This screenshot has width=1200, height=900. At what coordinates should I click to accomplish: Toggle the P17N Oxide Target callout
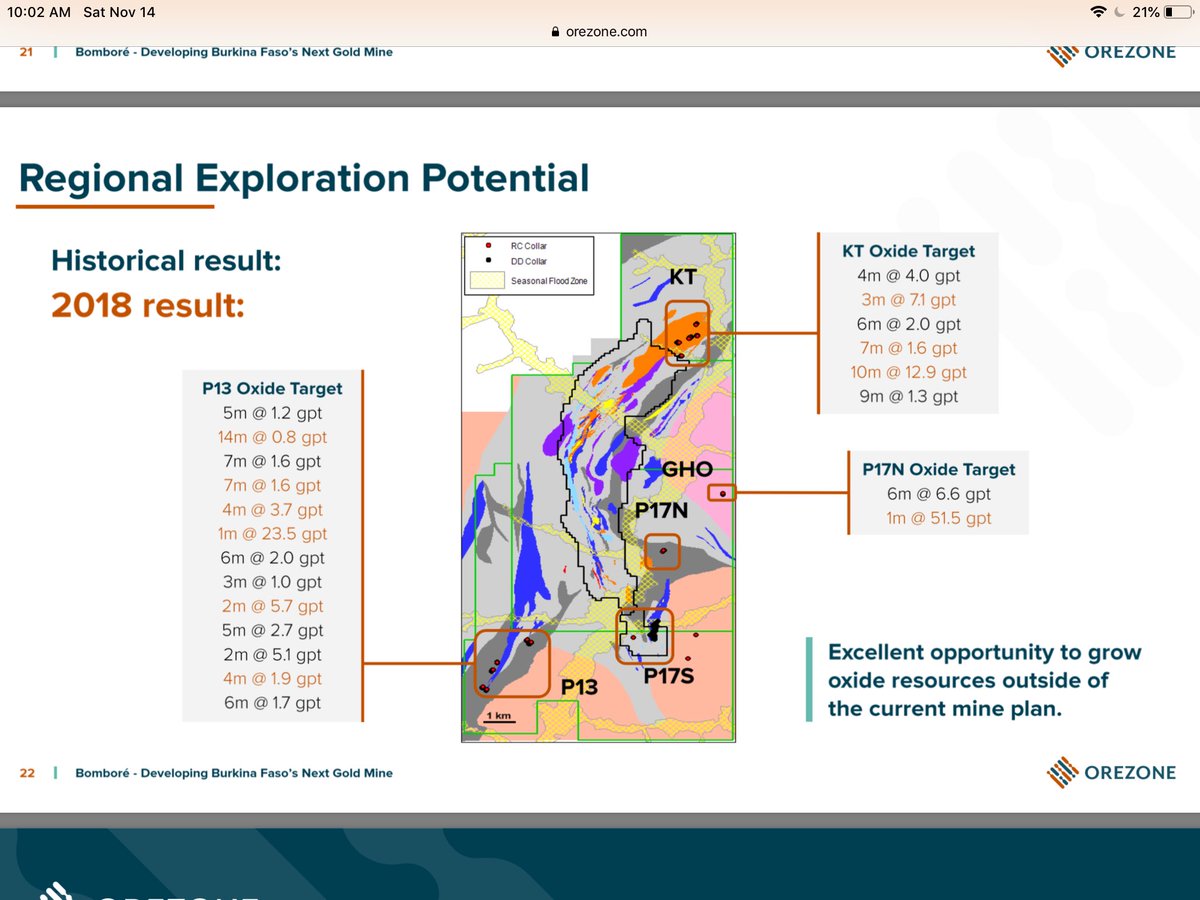click(x=938, y=493)
